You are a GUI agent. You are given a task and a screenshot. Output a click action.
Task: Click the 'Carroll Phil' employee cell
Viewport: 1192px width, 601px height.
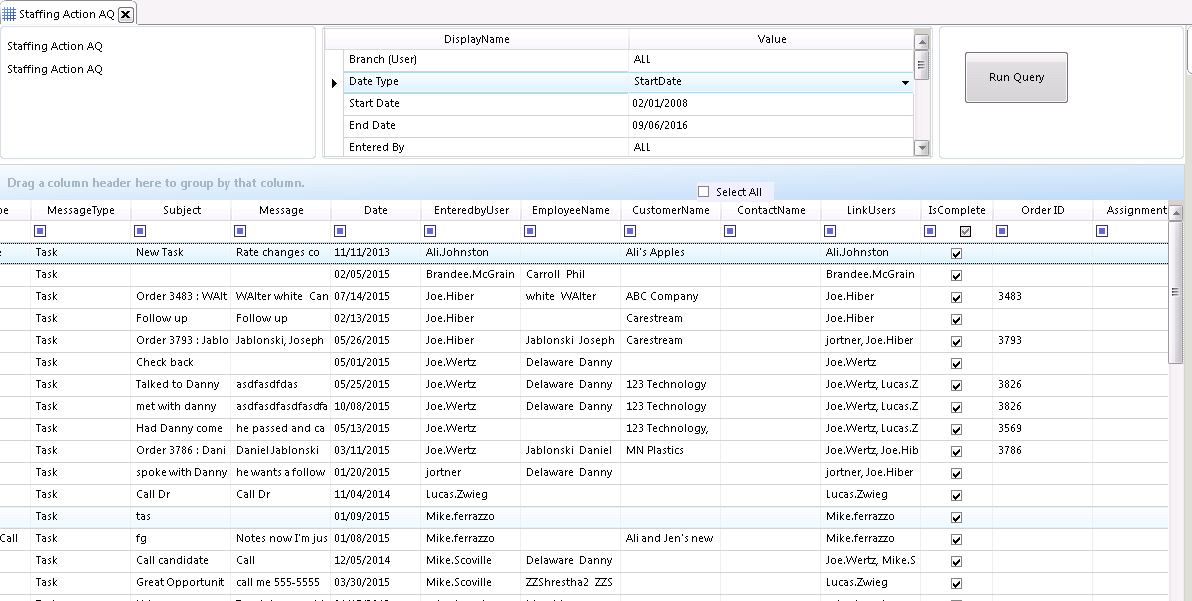[570, 275]
